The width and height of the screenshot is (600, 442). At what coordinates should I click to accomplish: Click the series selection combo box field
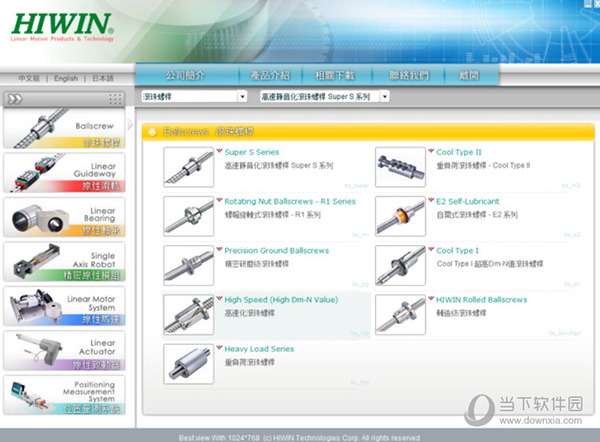(x=324, y=96)
